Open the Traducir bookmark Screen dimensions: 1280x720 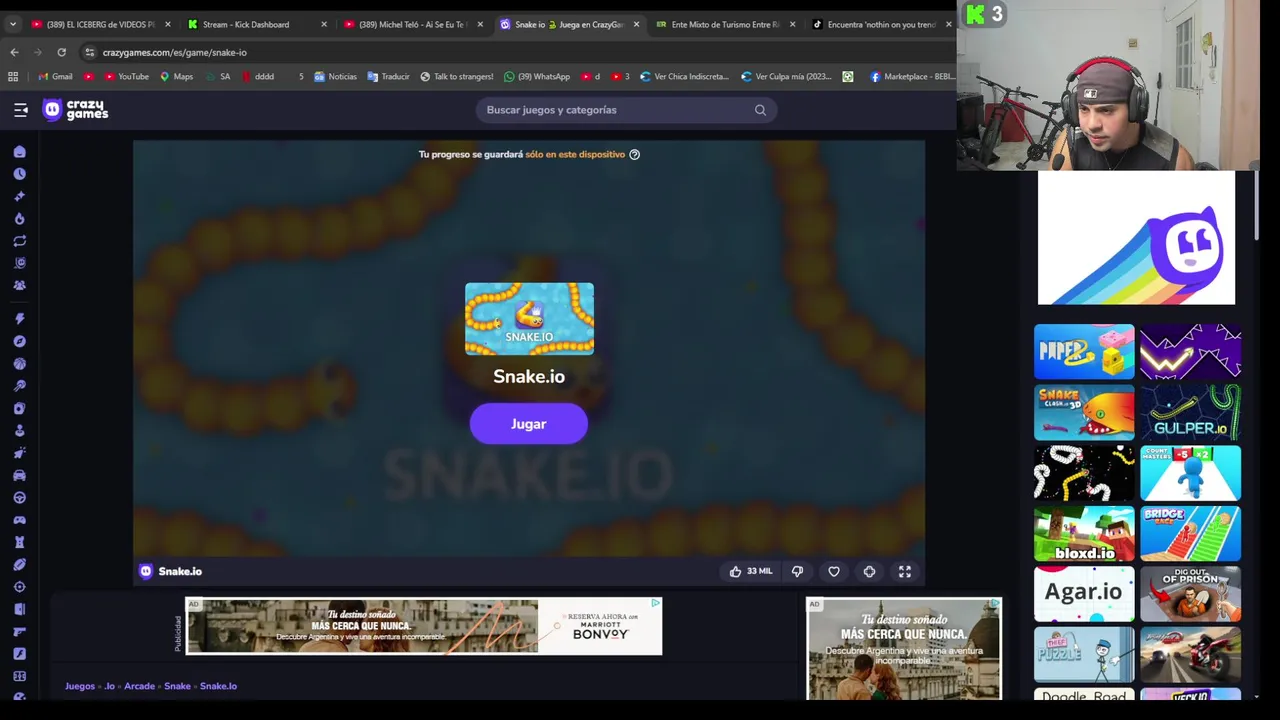[x=389, y=76]
